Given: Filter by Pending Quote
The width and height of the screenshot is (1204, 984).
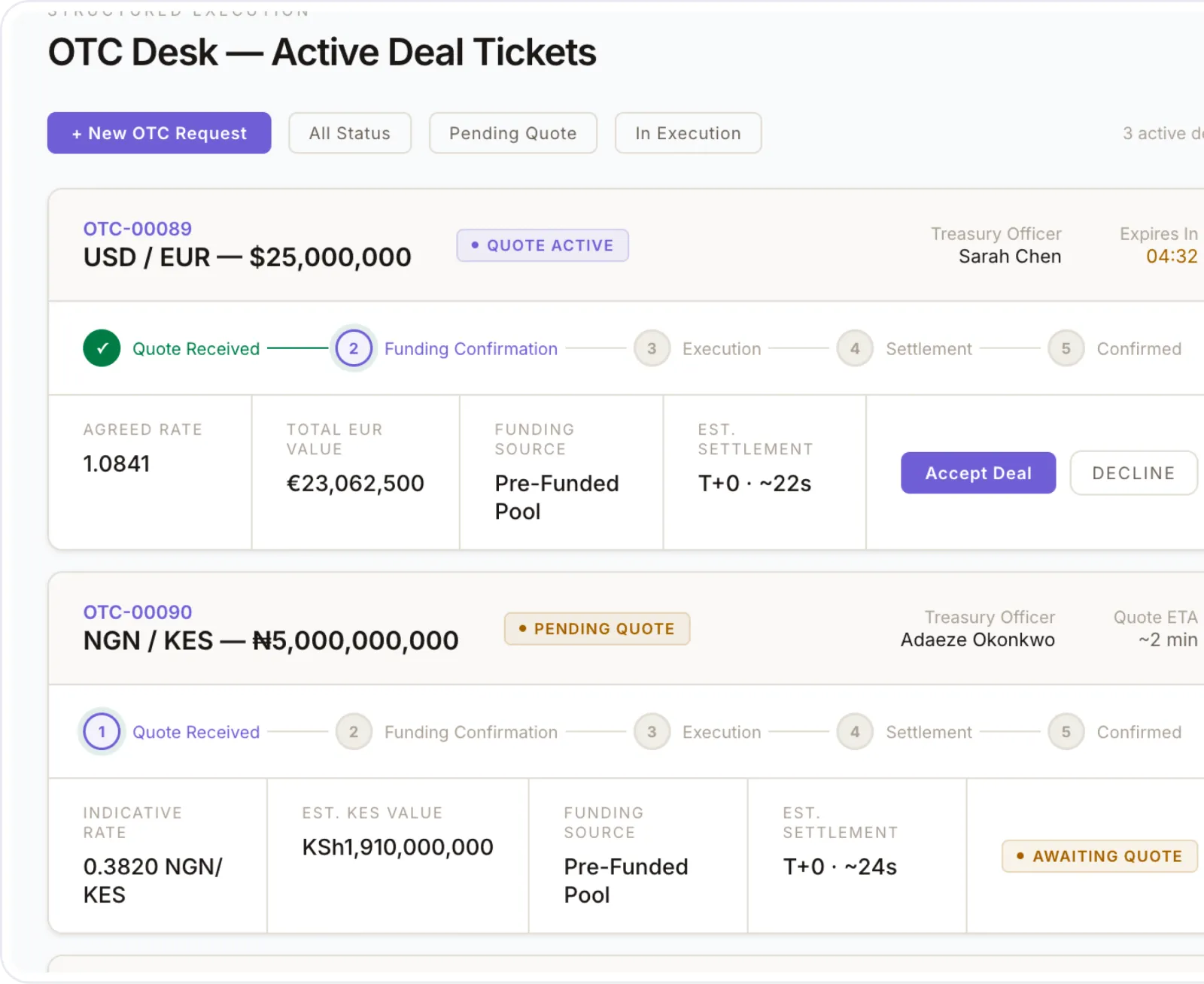Looking at the screenshot, I should click(x=513, y=133).
